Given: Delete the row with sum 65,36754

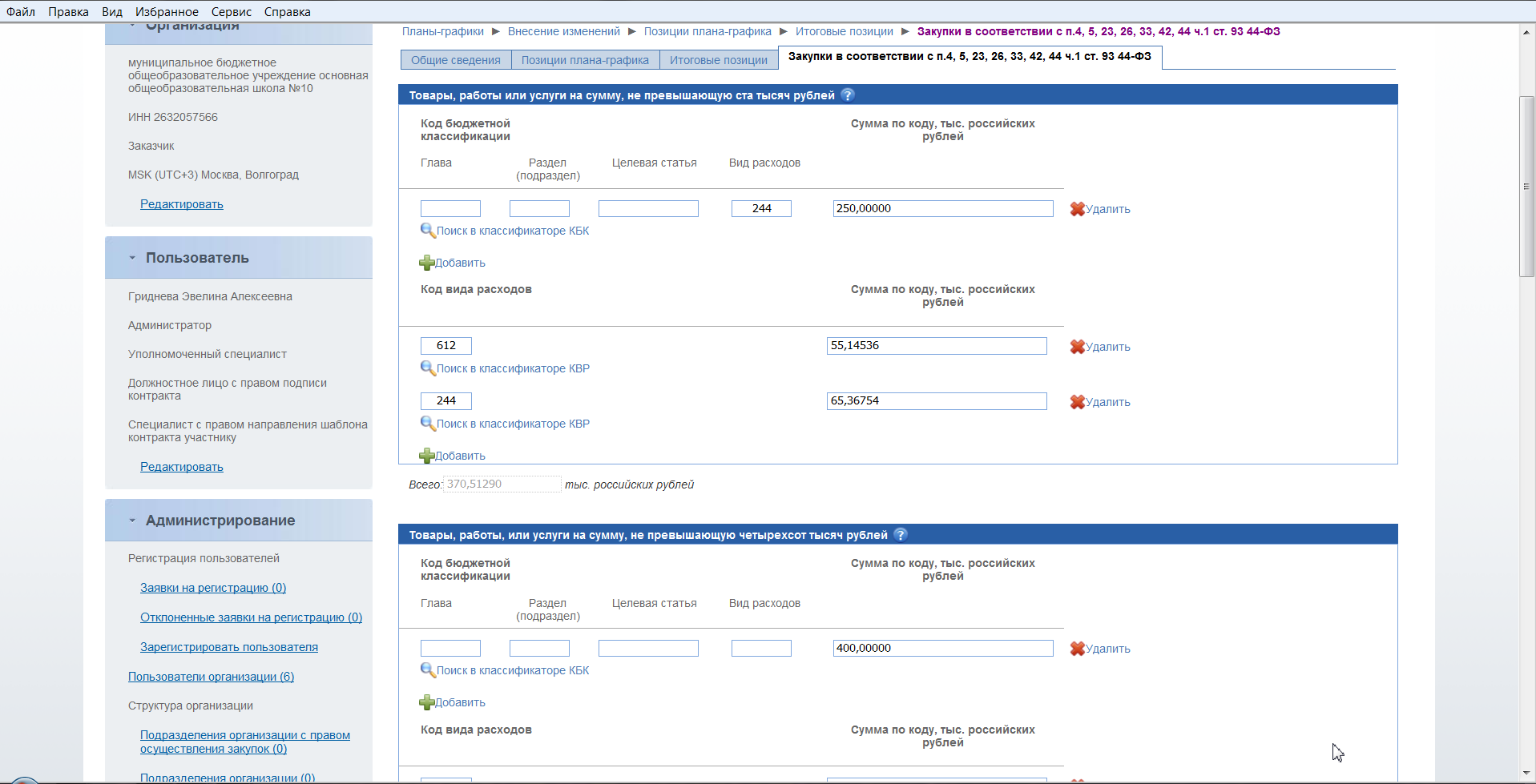Looking at the screenshot, I should tap(1100, 402).
